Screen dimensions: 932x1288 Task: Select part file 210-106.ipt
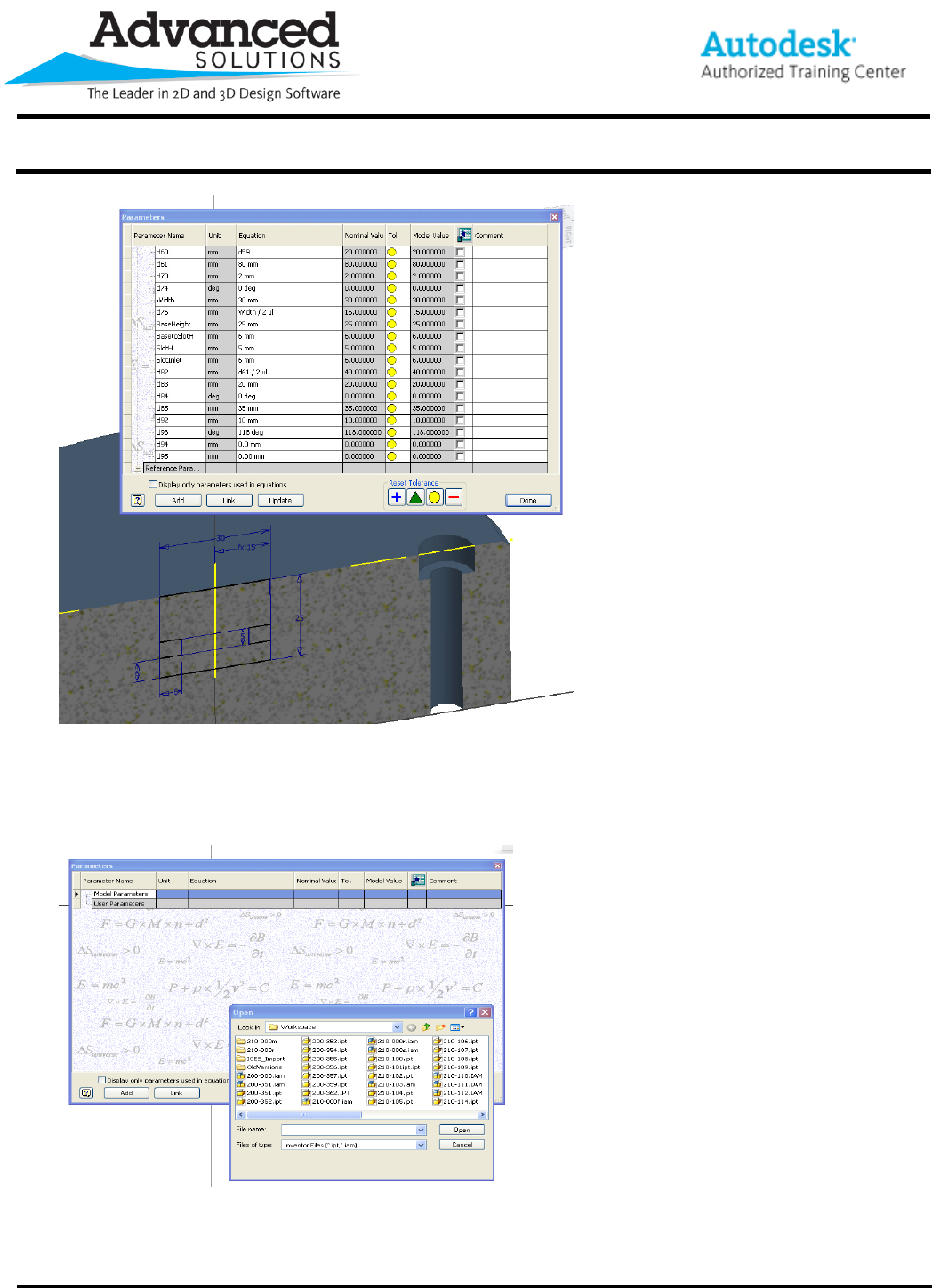point(456,1042)
